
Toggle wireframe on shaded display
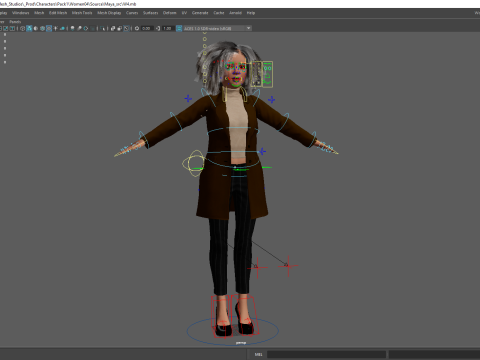tap(42, 28)
